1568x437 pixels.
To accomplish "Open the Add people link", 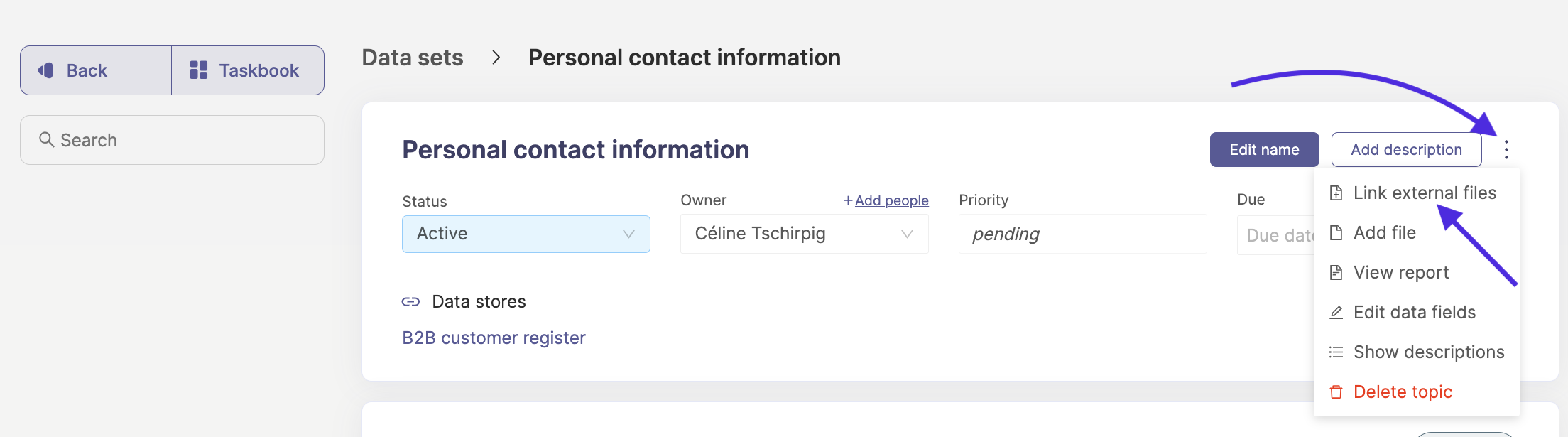I will pyautogui.click(x=886, y=200).
